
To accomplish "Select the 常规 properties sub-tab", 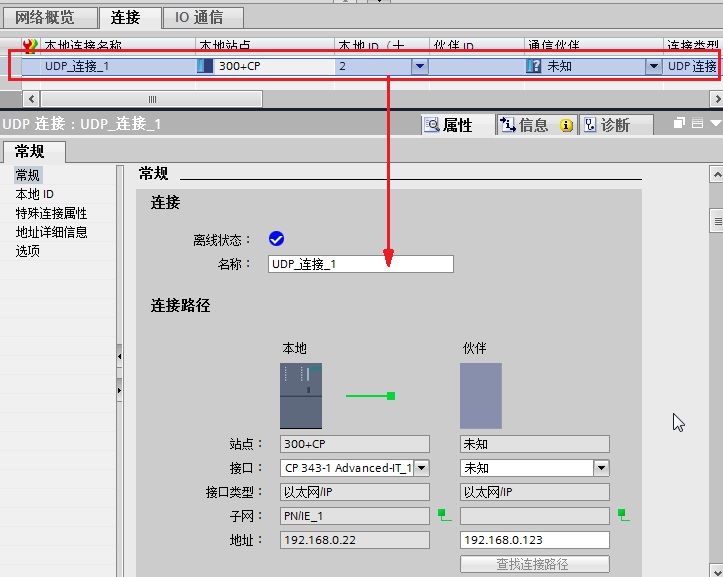I will pyautogui.click(x=33, y=151).
